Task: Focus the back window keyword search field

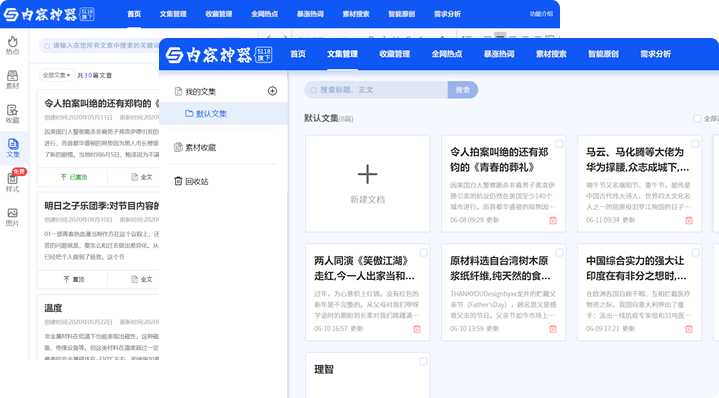Action: [100, 45]
